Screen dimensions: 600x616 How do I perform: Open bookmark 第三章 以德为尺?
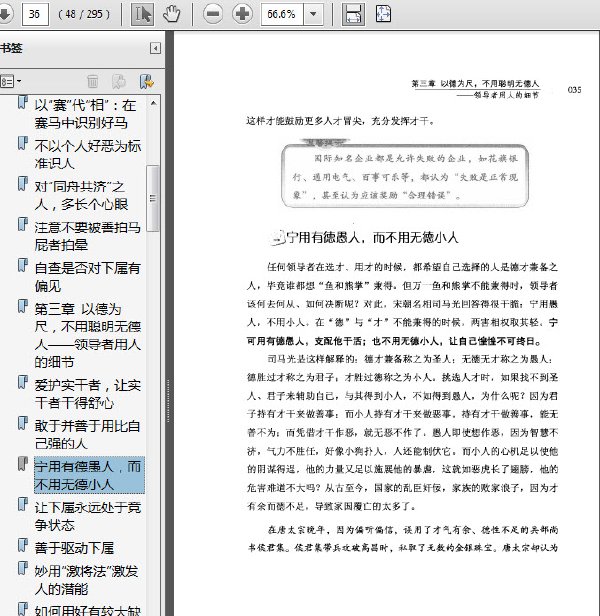point(88,335)
